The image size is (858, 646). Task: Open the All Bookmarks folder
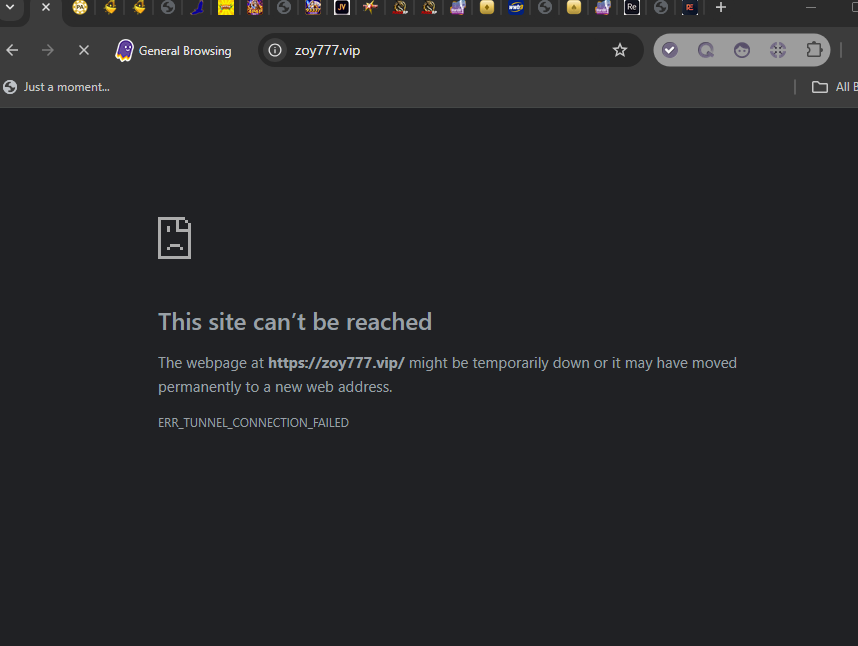tap(834, 87)
